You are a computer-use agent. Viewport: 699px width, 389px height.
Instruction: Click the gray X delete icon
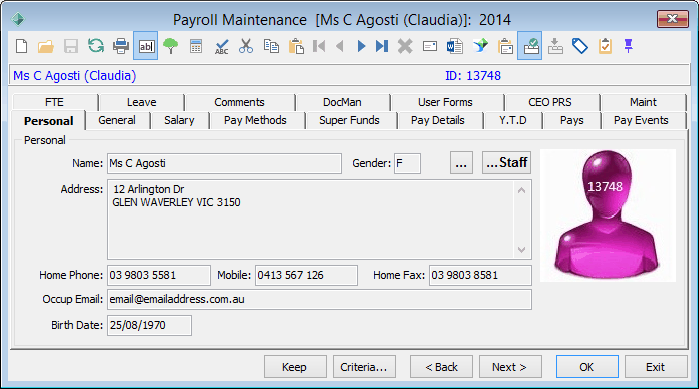click(x=405, y=46)
